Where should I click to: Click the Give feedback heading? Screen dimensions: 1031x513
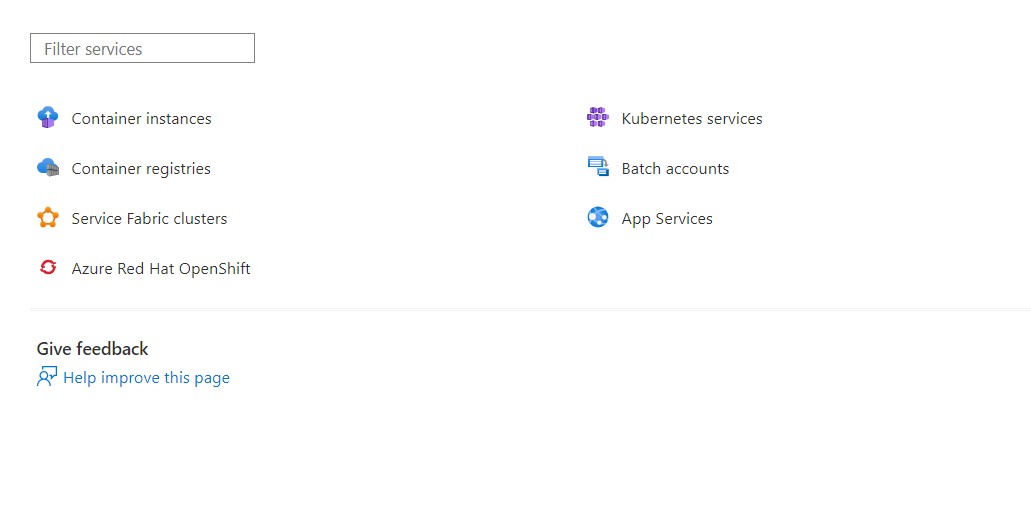click(x=93, y=349)
